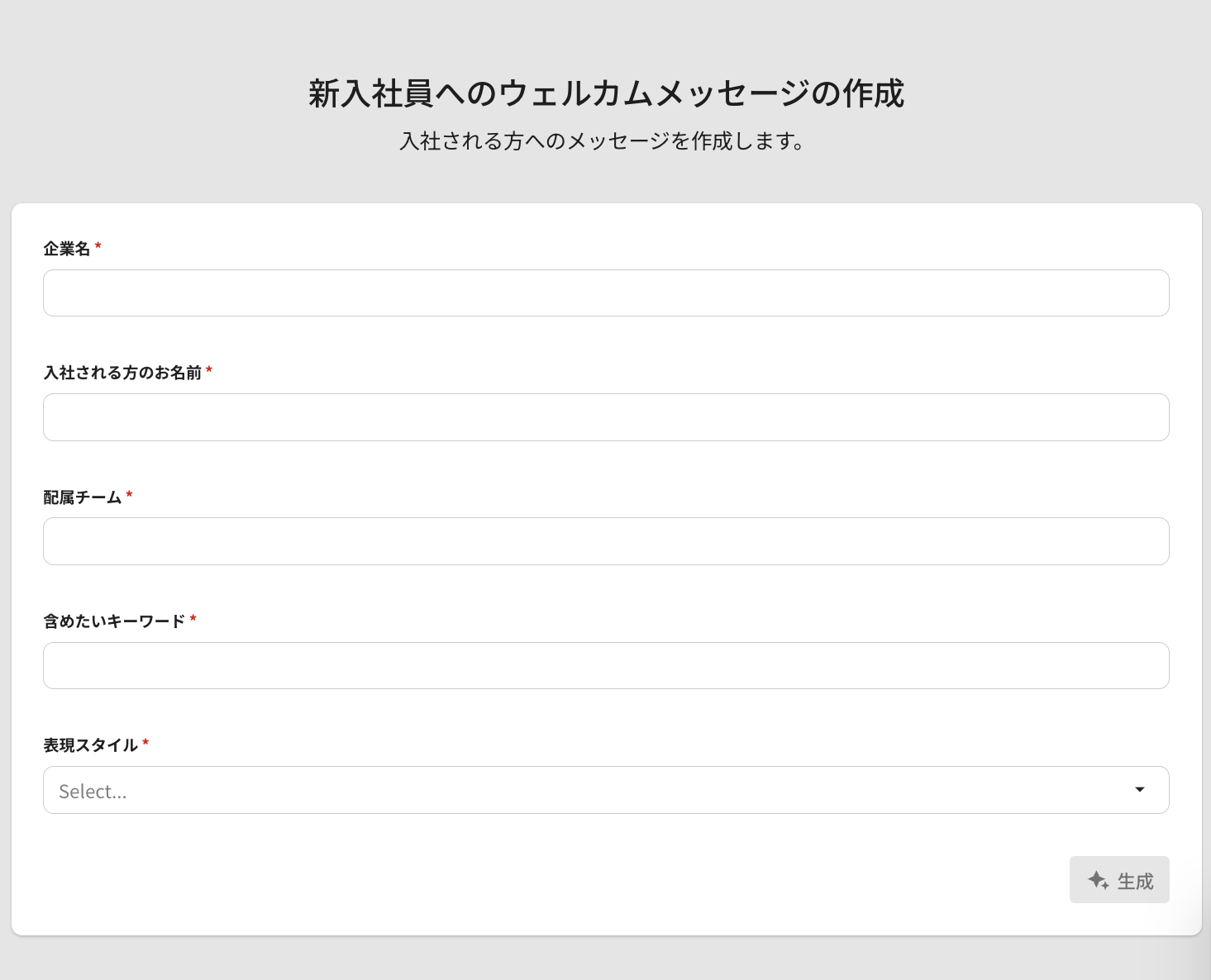Click the 含めたいキーワード label text
This screenshot has width=1211, height=980.
click(114, 621)
